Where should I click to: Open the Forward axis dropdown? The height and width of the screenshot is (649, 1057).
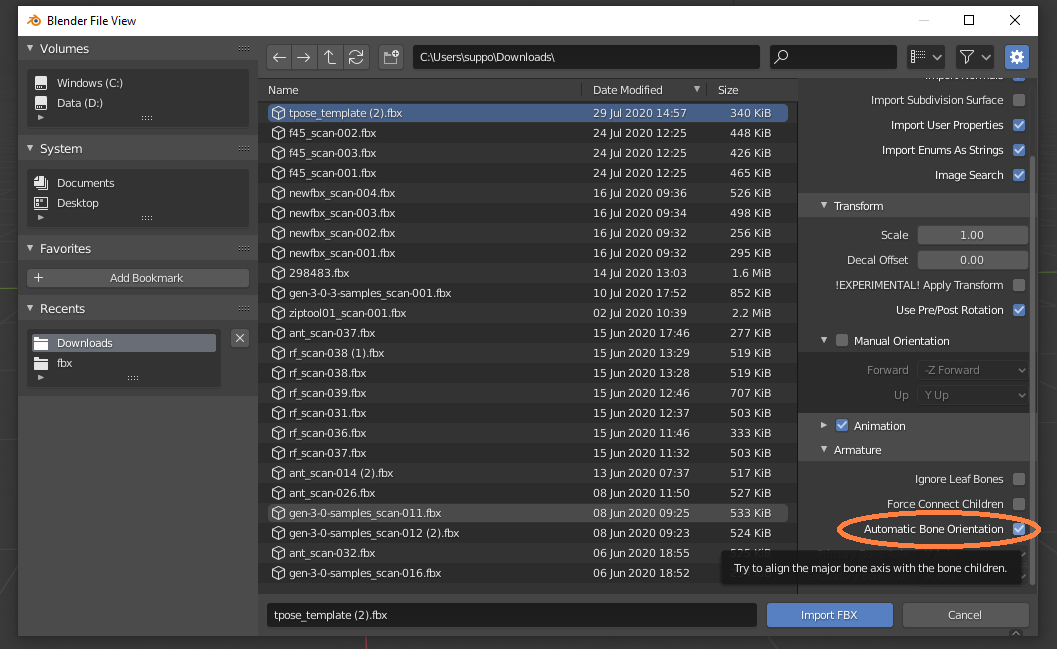[x=972, y=369]
